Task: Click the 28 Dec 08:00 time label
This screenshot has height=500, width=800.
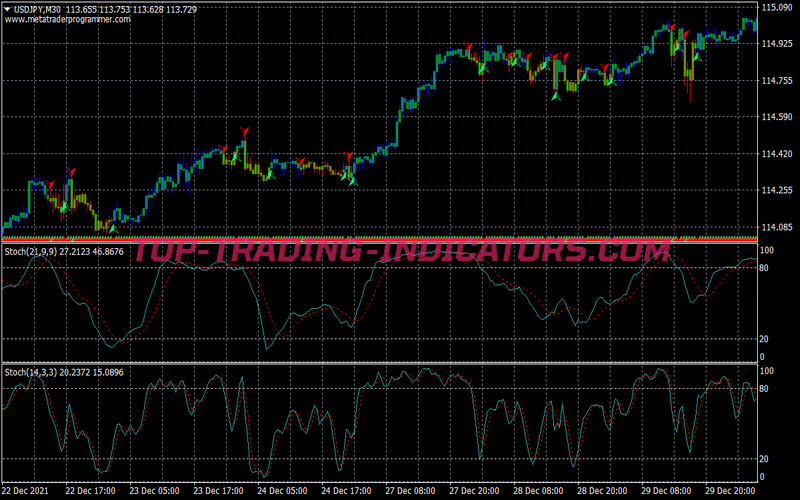Action: pos(538,491)
